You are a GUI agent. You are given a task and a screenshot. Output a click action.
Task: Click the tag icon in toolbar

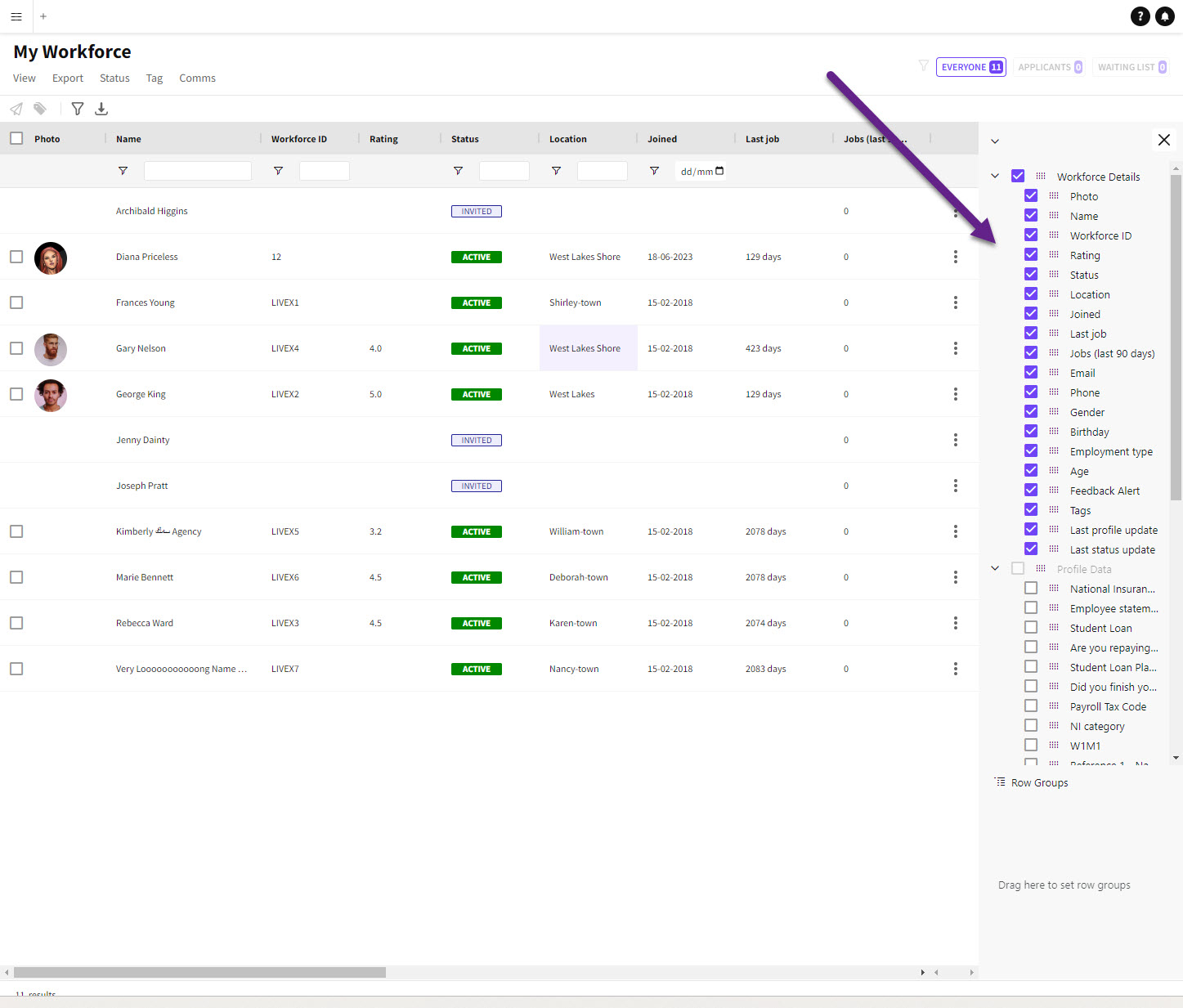point(40,109)
